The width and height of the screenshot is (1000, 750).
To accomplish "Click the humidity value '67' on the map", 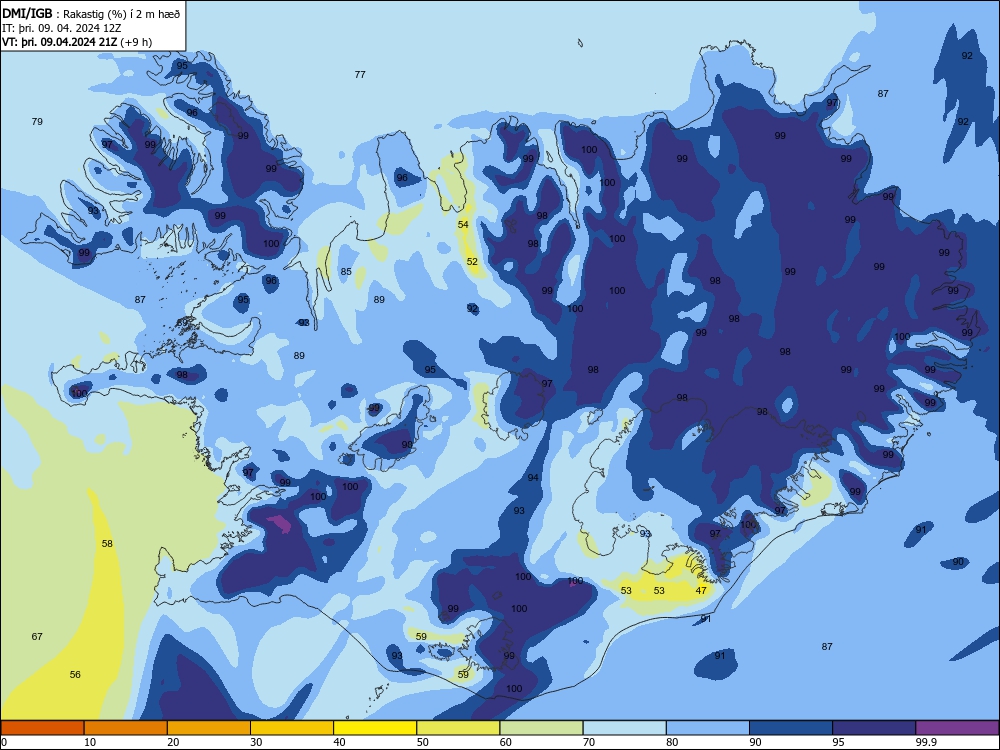I will click(x=37, y=636).
